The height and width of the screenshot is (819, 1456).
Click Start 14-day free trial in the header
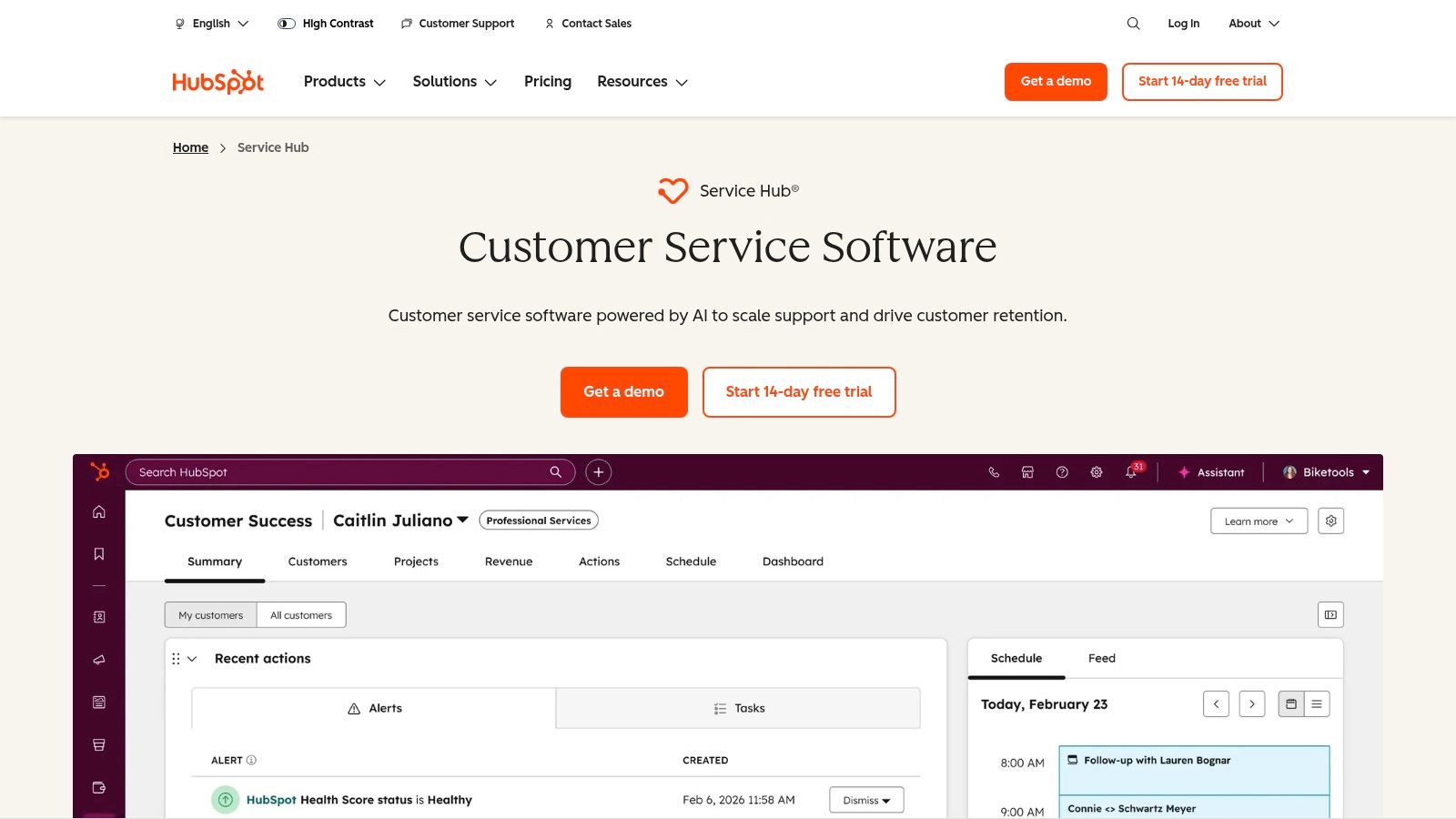(1202, 82)
